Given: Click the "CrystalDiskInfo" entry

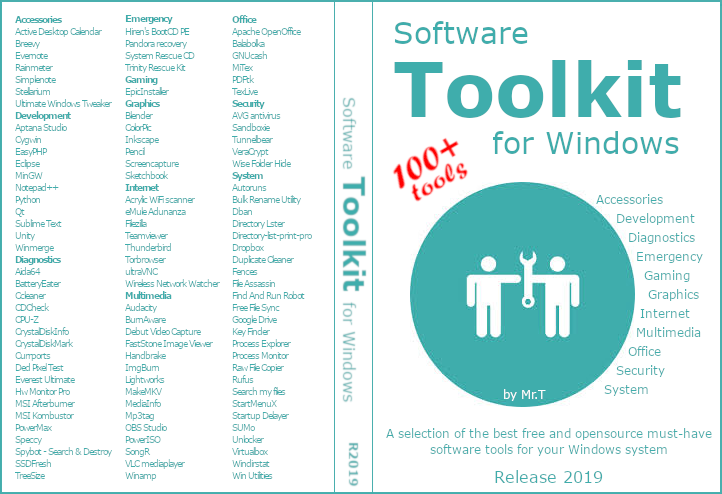Looking at the screenshot, I should pyautogui.click(x=42, y=332).
